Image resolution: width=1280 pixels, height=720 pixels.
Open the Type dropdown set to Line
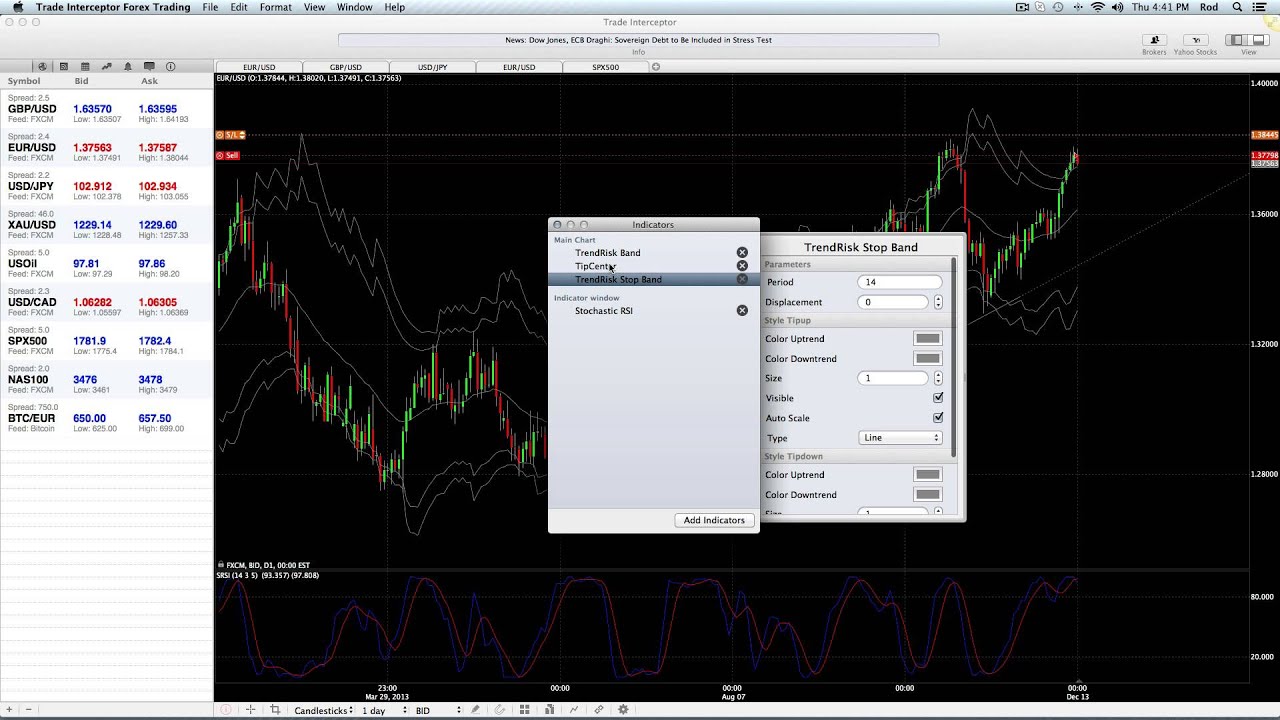(x=900, y=438)
